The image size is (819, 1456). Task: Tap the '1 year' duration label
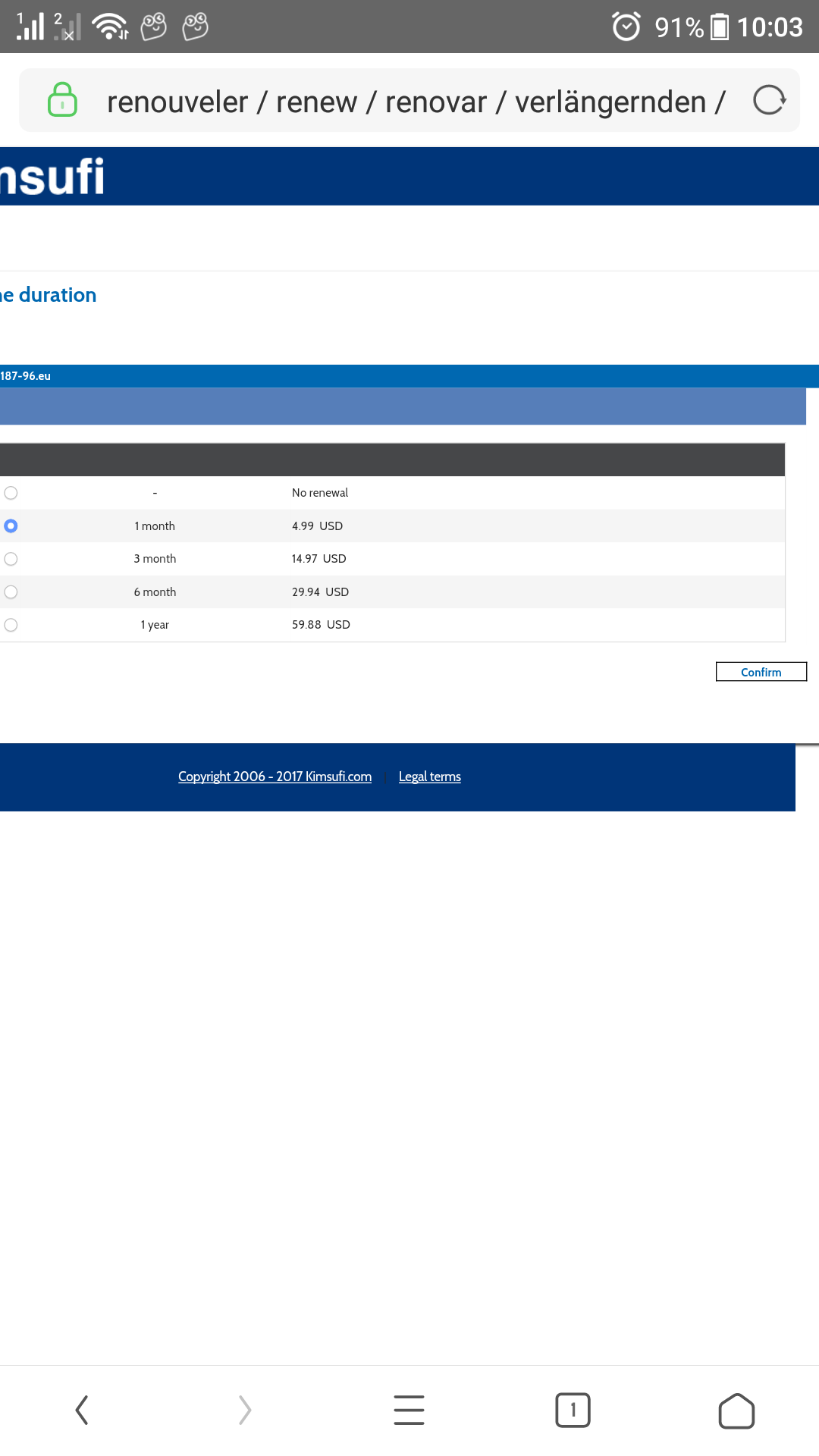[155, 625]
